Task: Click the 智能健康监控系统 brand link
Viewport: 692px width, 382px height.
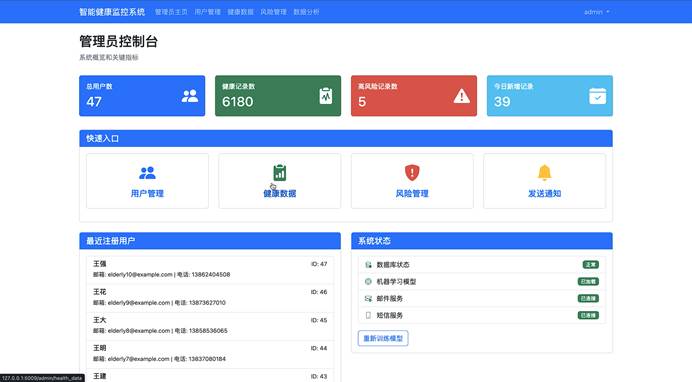Action: tap(112, 12)
